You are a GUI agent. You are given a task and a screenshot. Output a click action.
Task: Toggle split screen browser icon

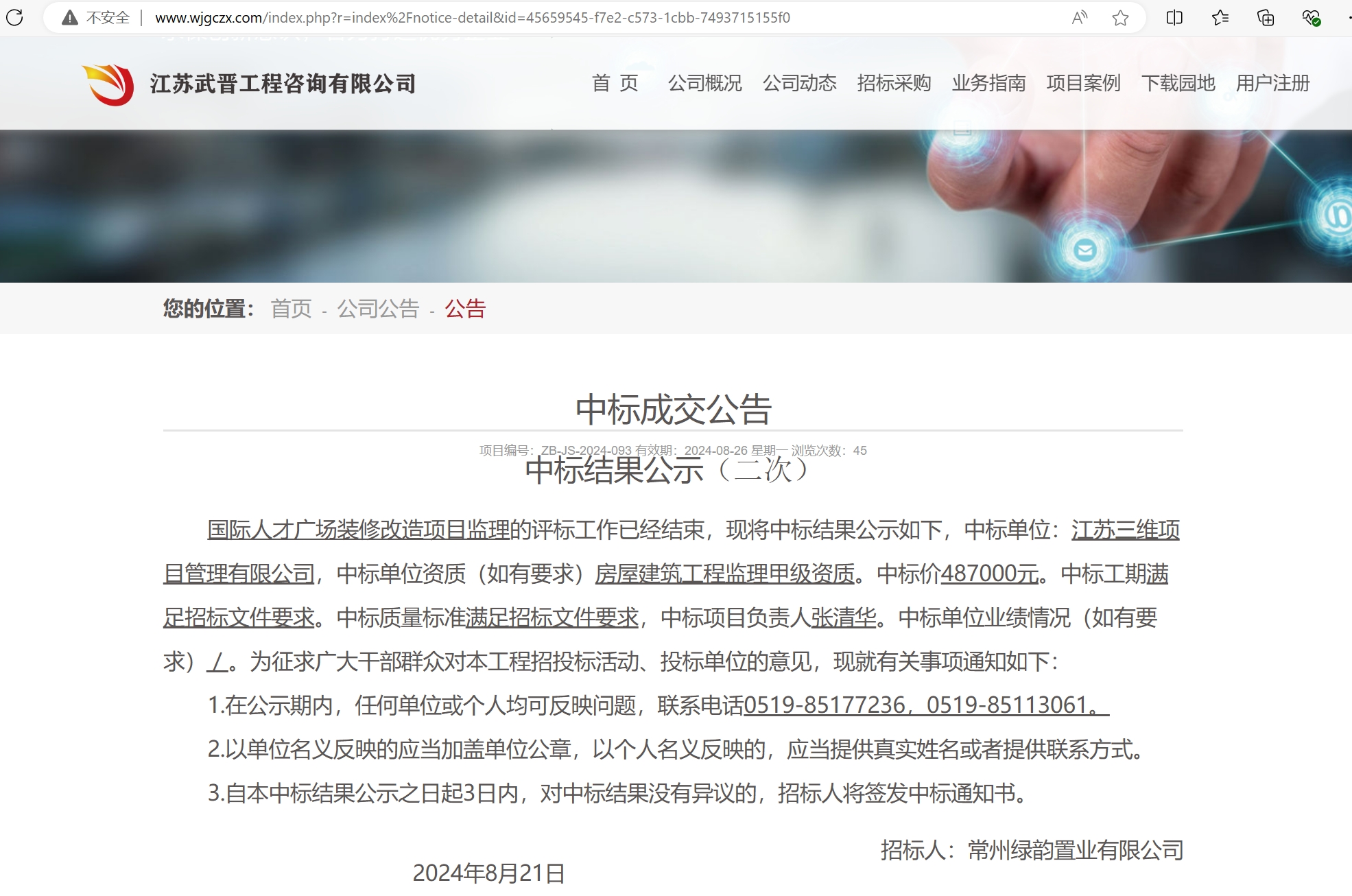point(1174,17)
